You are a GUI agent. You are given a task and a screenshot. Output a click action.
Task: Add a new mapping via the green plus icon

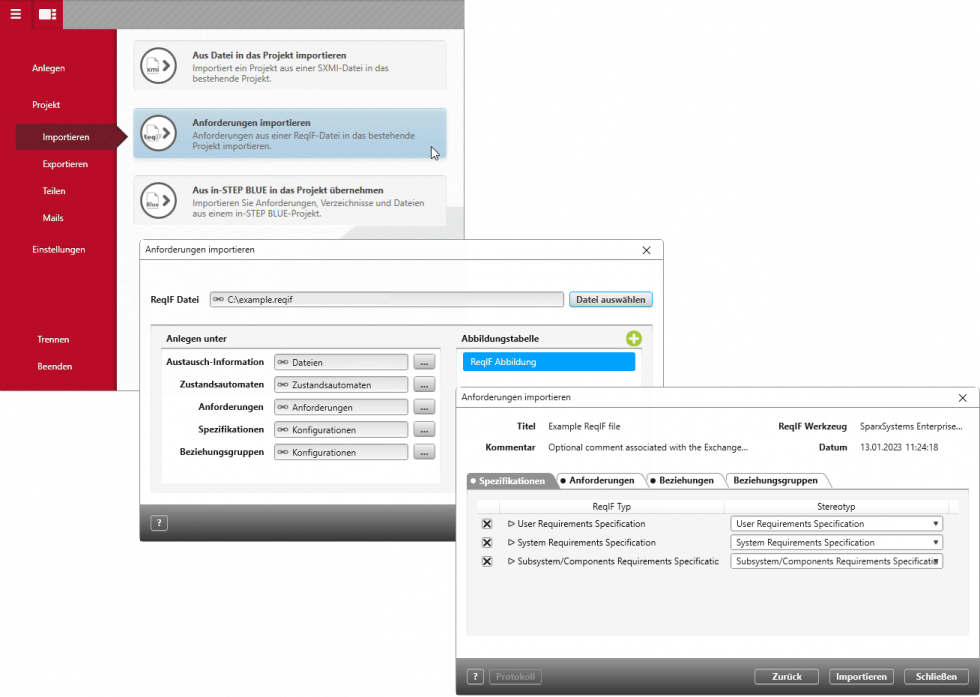click(x=633, y=339)
